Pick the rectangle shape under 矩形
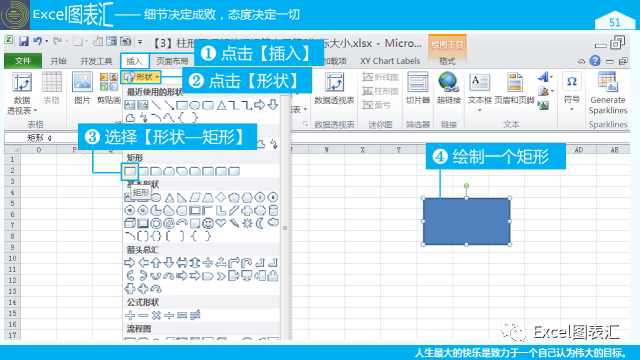The height and width of the screenshot is (360, 640). pyautogui.click(x=130, y=171)
